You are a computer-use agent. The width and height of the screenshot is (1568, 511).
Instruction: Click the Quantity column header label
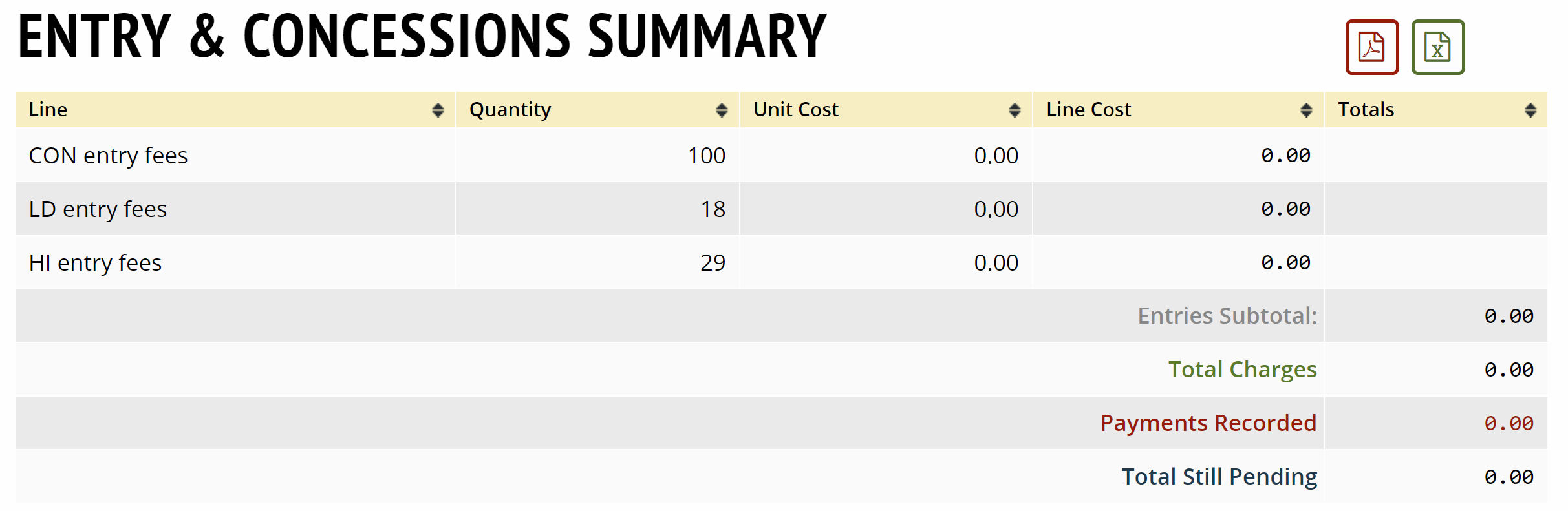coord(510,110)
